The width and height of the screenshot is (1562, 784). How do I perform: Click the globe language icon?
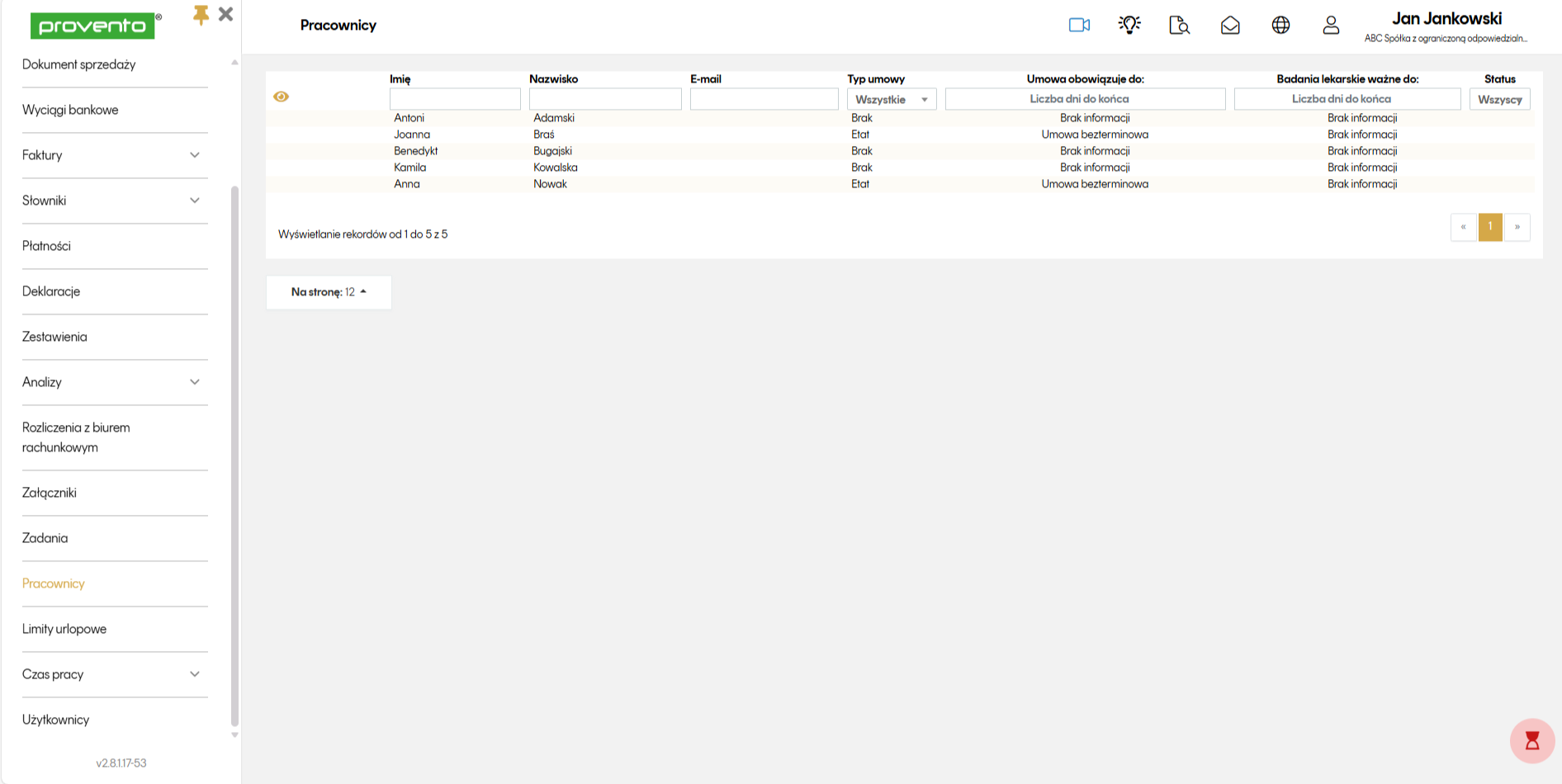1280,26
